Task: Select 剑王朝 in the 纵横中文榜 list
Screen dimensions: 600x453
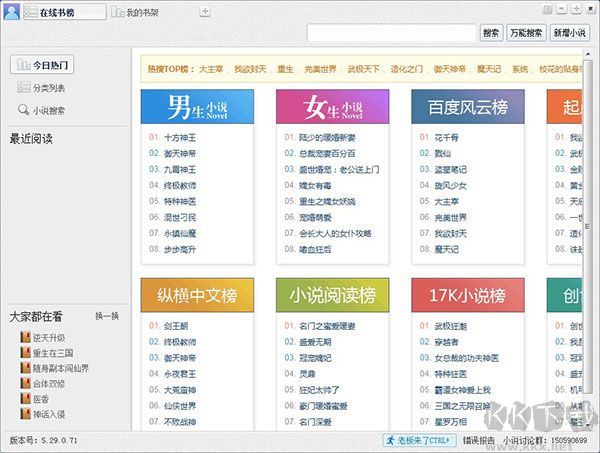Action: 176,326
